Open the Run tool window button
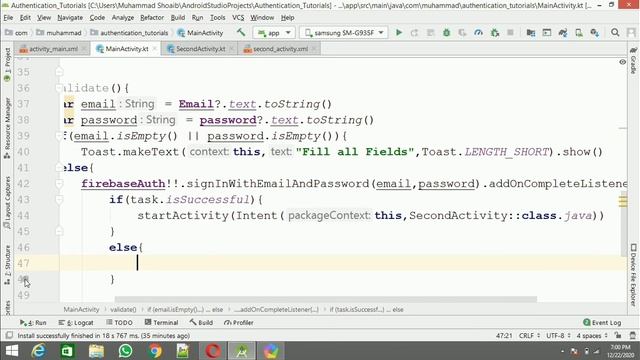 (33, 322)
